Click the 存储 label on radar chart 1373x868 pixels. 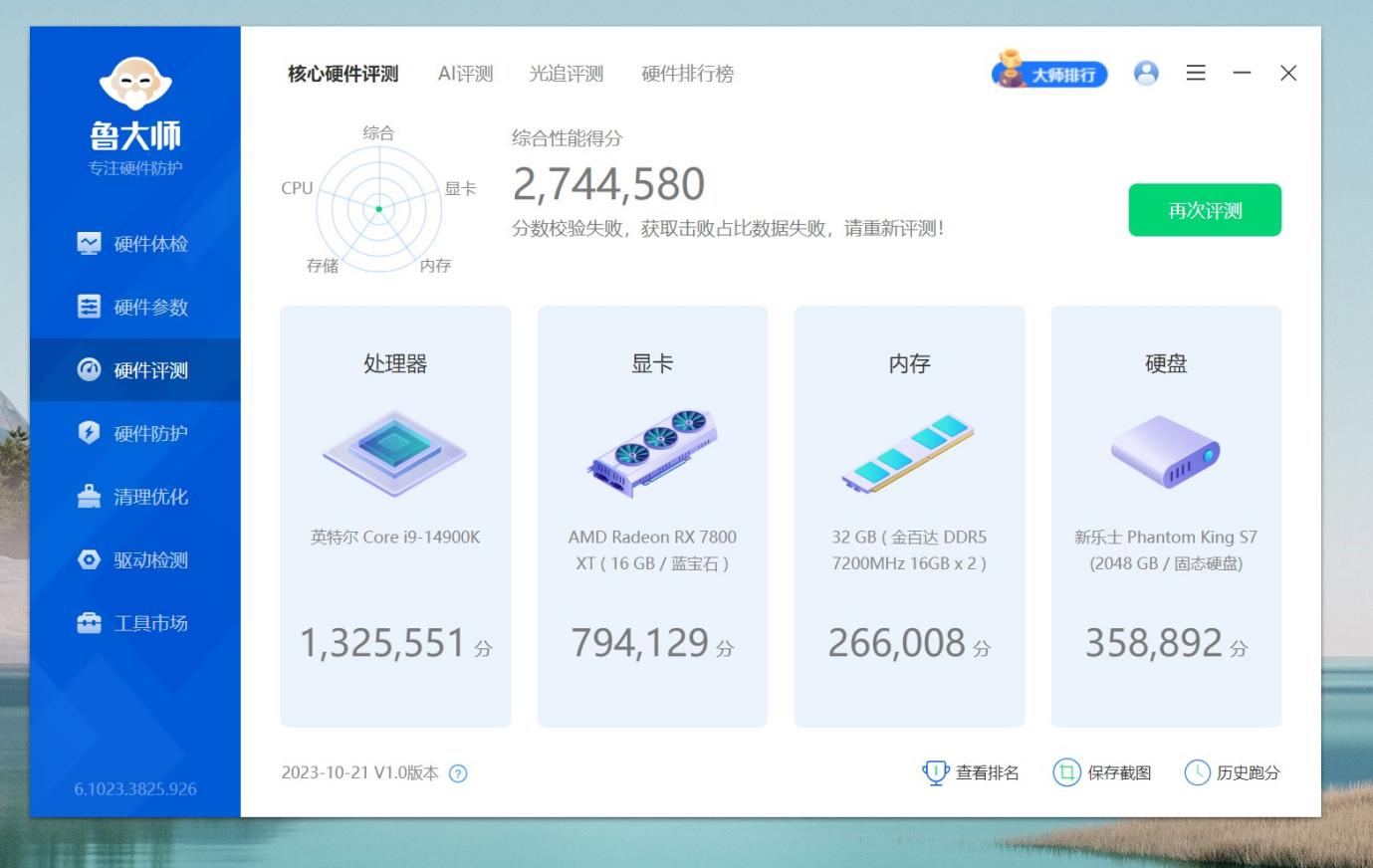point(323,266)
